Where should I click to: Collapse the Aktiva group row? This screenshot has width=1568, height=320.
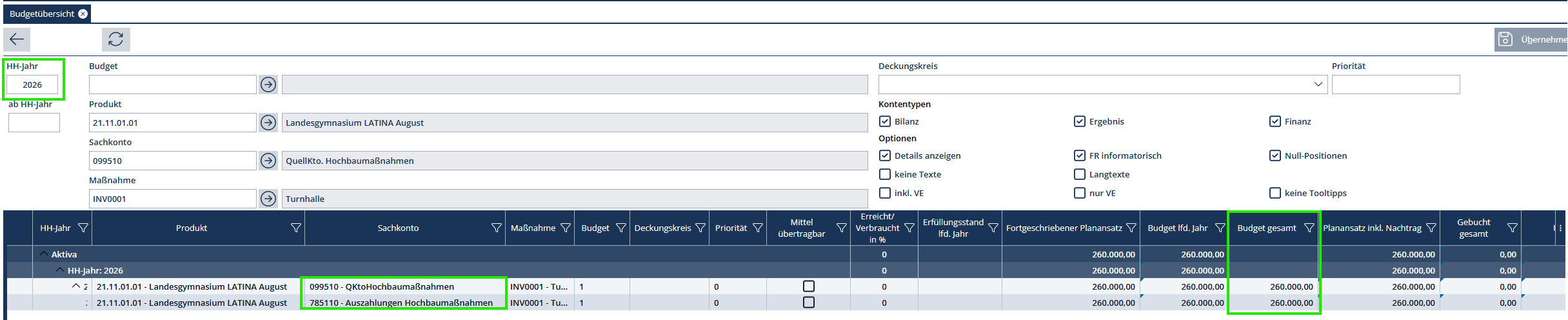click(44, 254)
